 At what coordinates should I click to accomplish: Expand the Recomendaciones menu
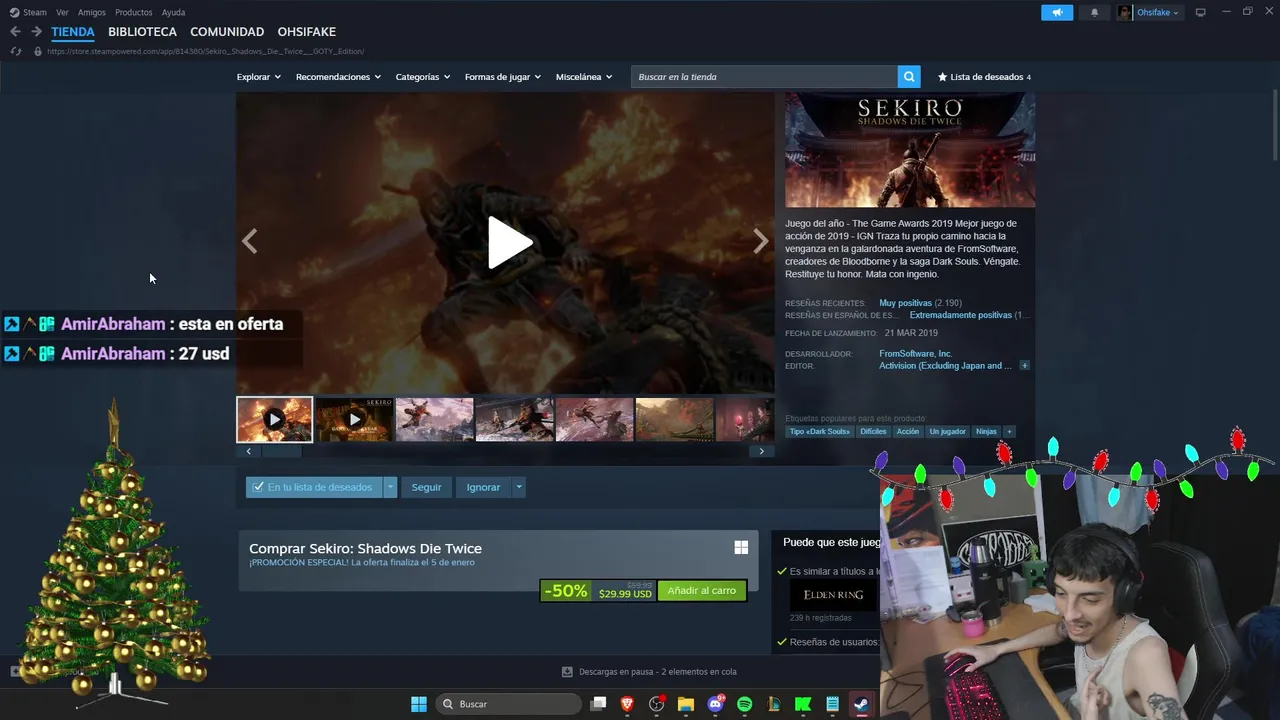(338, 77)
